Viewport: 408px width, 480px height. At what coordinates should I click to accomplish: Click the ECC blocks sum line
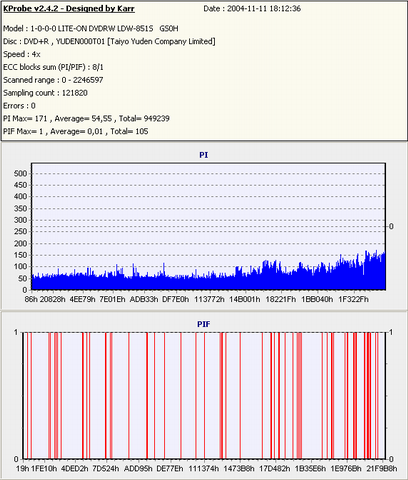pyautogui.click(x=53, y=67)
